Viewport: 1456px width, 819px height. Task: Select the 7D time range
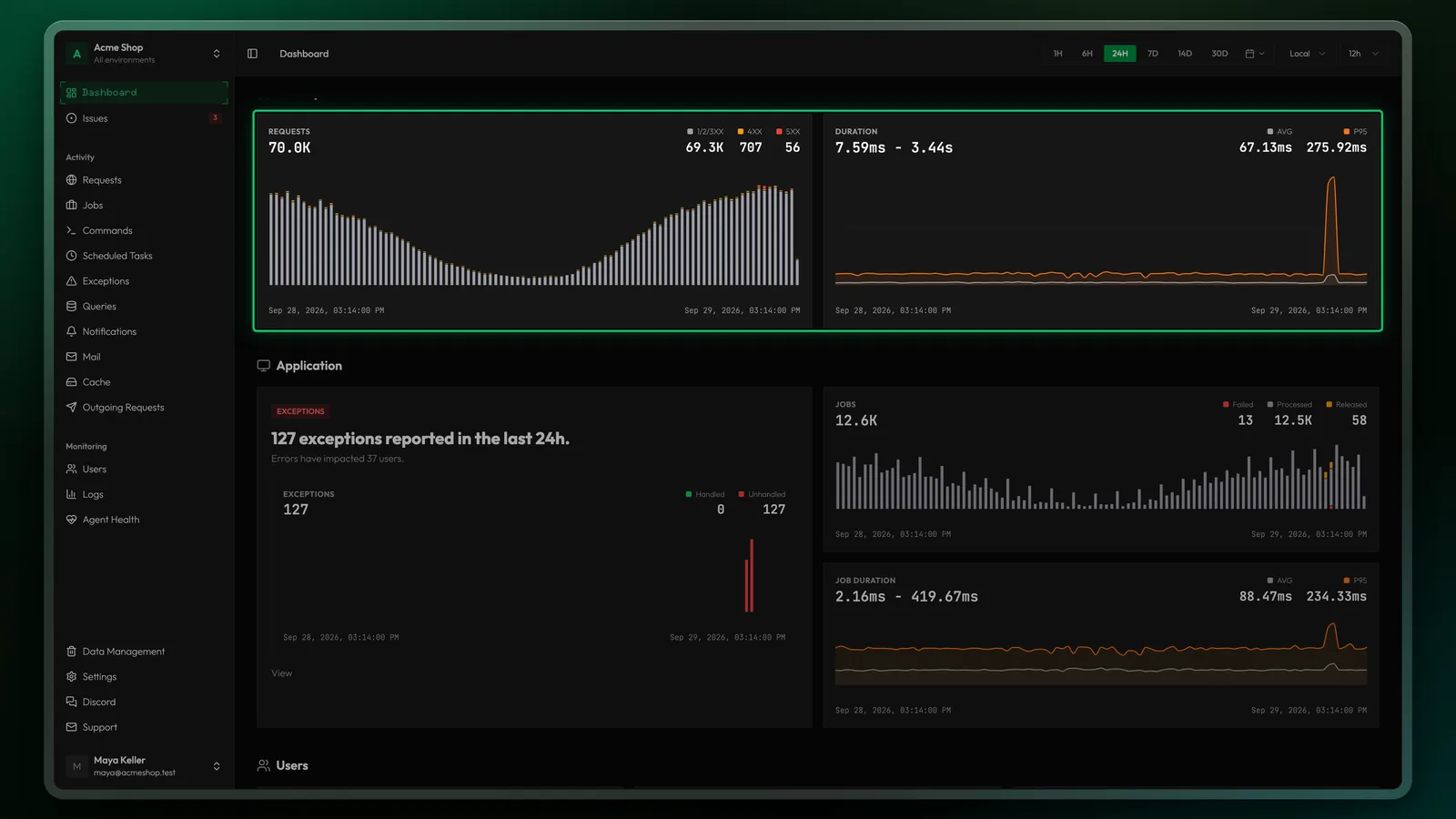click(1152, 54)
